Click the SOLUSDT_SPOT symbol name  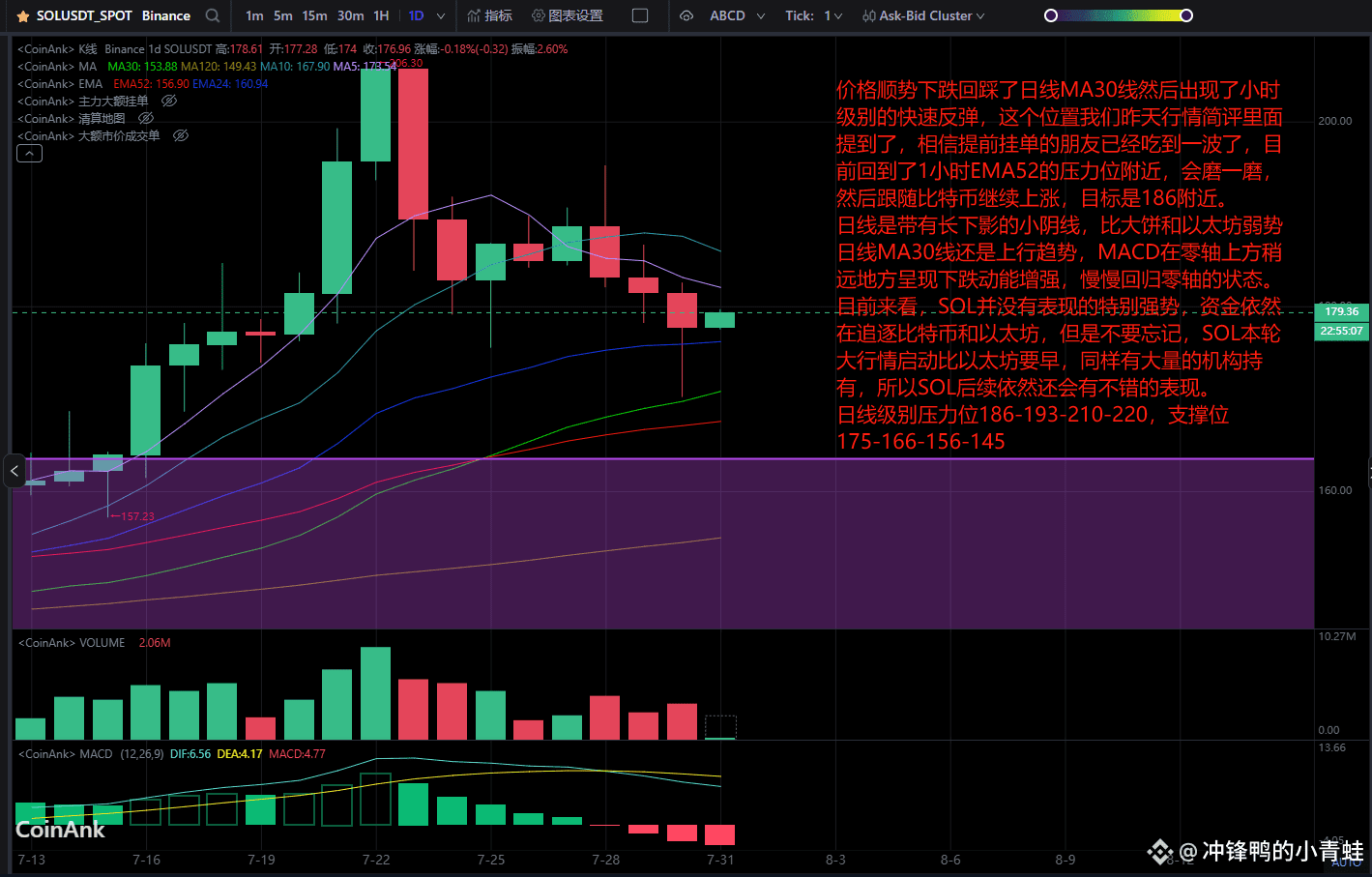click(x=84, y=15)
